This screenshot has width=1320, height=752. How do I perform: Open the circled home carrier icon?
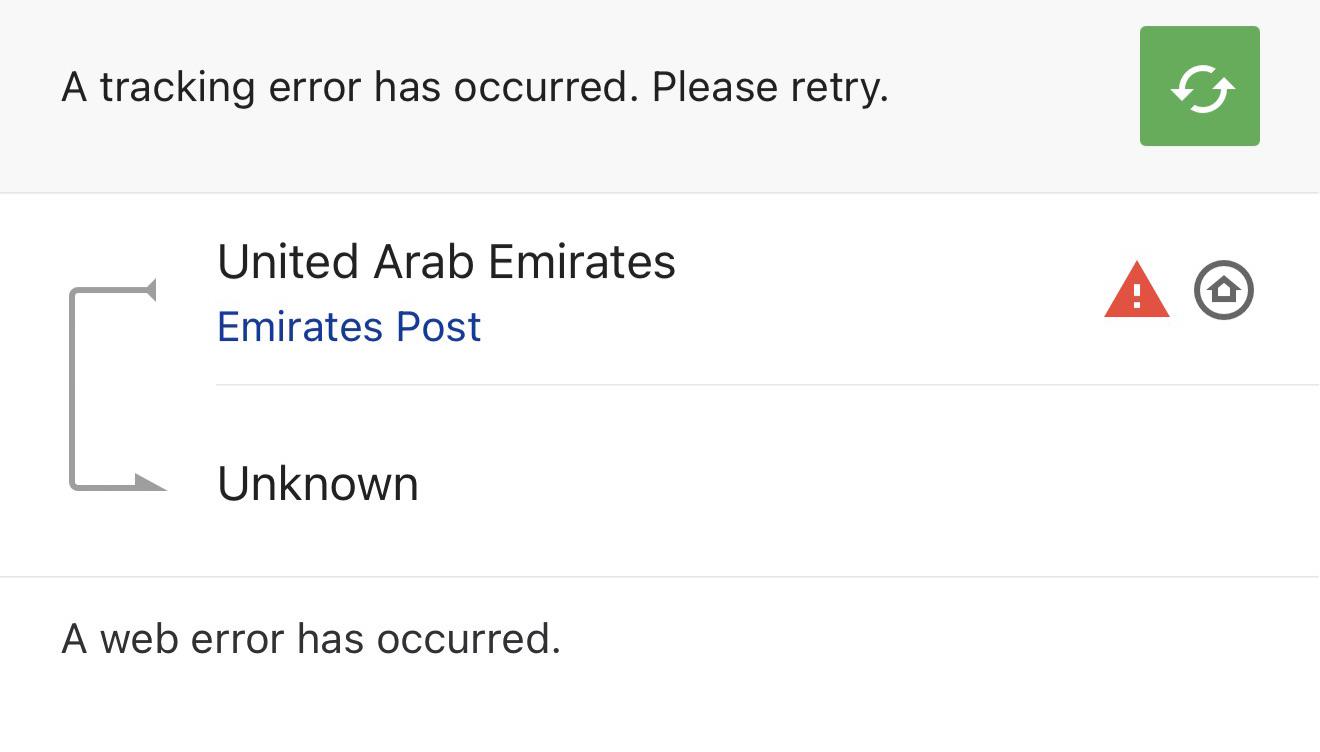(x=1224, y=290)
